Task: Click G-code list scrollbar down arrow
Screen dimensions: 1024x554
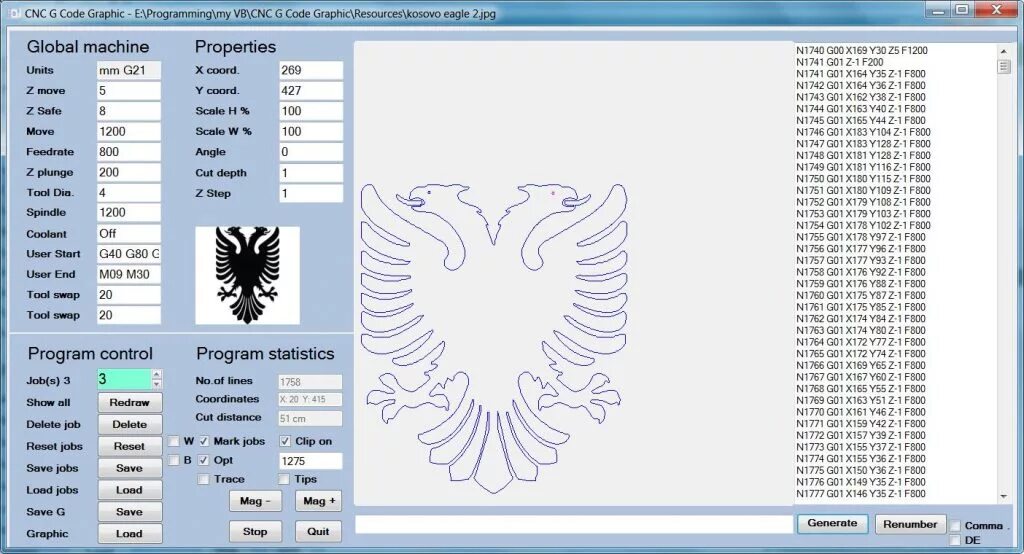Action: pos(1004,497)
